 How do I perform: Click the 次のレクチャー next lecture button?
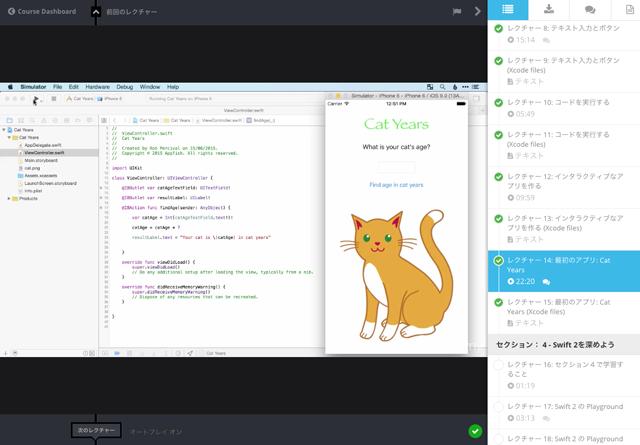[x=96, y=430]
